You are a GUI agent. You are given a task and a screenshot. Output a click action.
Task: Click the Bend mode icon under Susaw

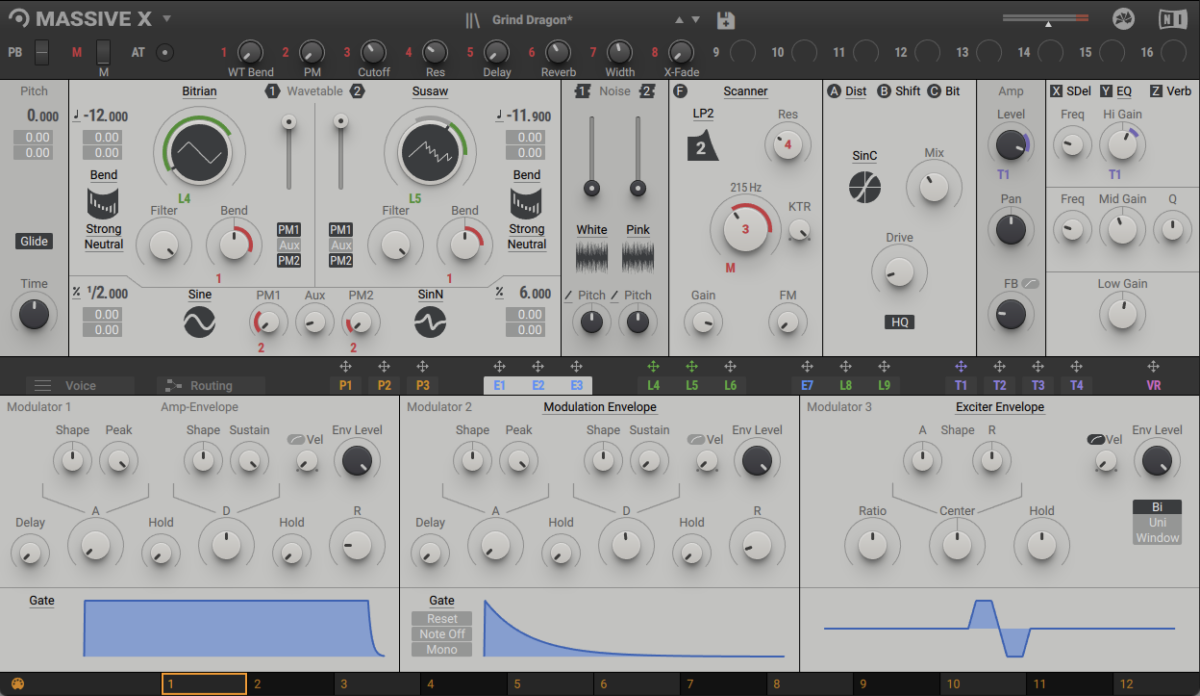coord(526,204)
